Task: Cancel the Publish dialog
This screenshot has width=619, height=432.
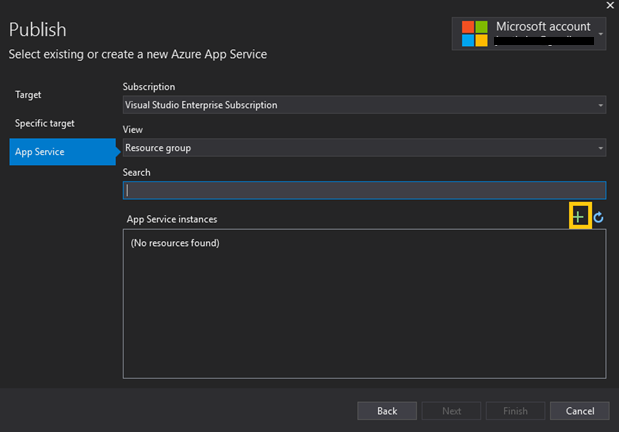Action: [x=580, y=411]
